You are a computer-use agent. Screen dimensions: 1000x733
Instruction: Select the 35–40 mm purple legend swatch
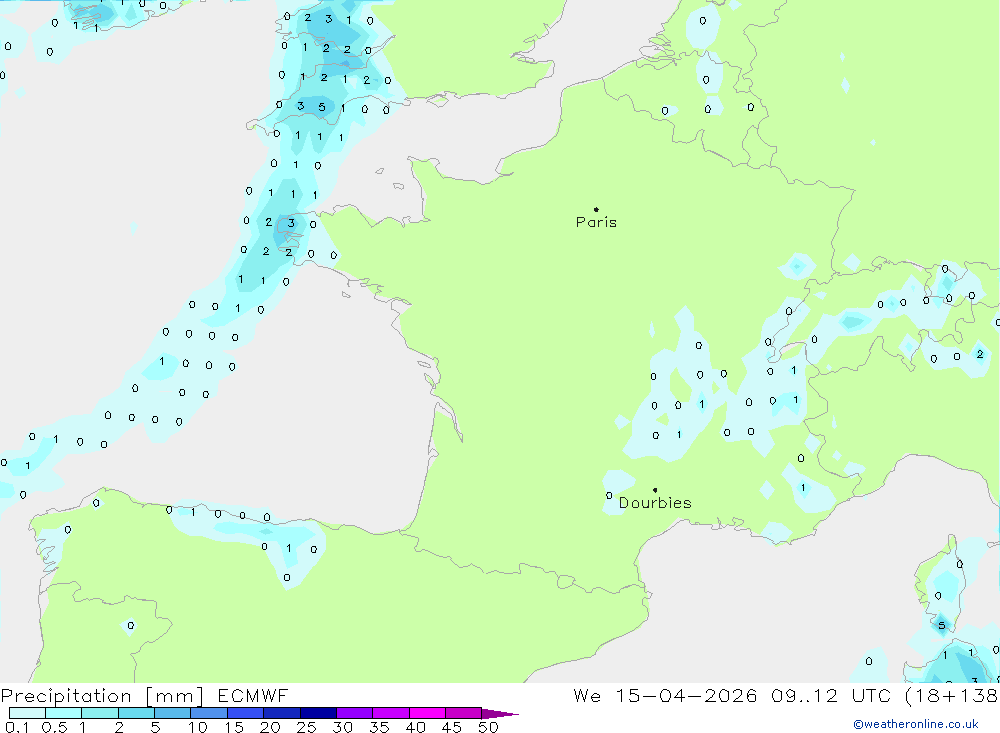(x=391, y=713)
